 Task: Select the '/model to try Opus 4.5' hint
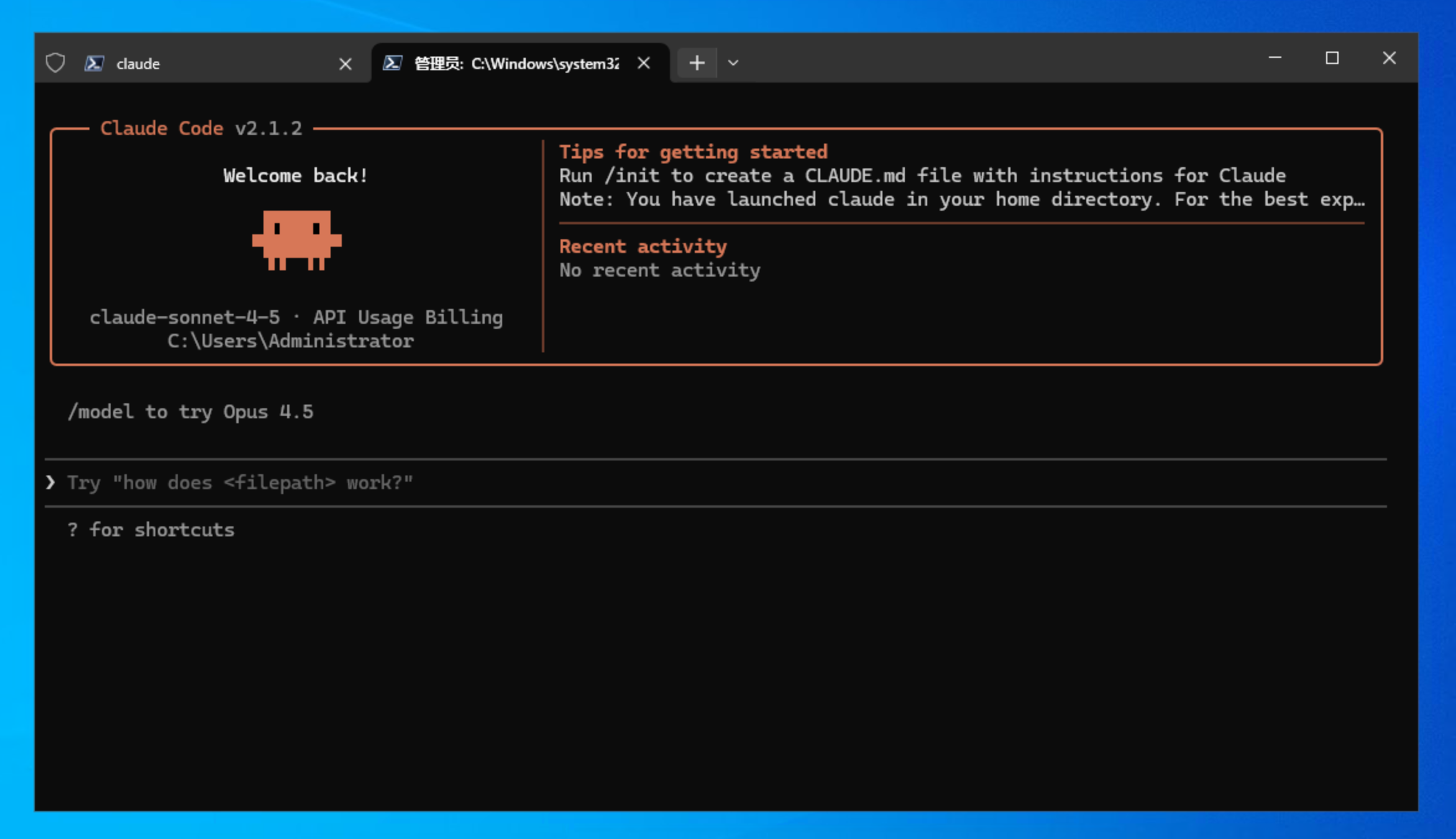click(x=191, y=411)
